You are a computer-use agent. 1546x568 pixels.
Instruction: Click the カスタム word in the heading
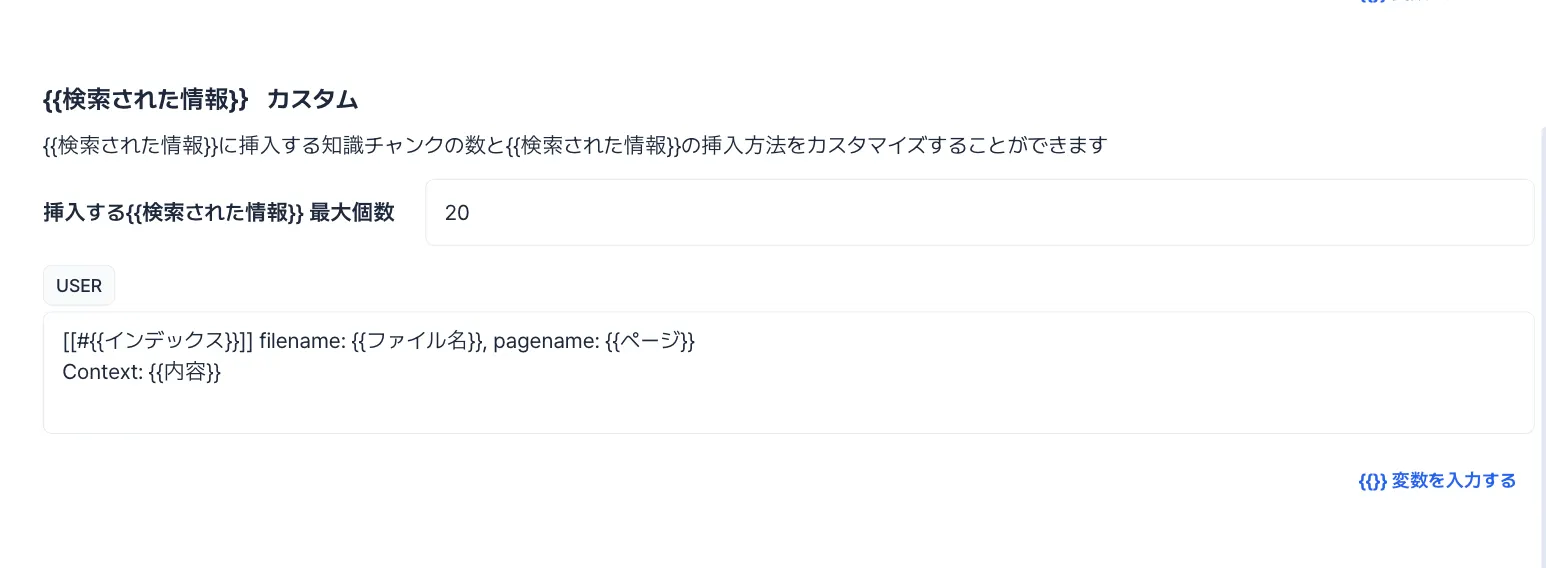point(312,100)
